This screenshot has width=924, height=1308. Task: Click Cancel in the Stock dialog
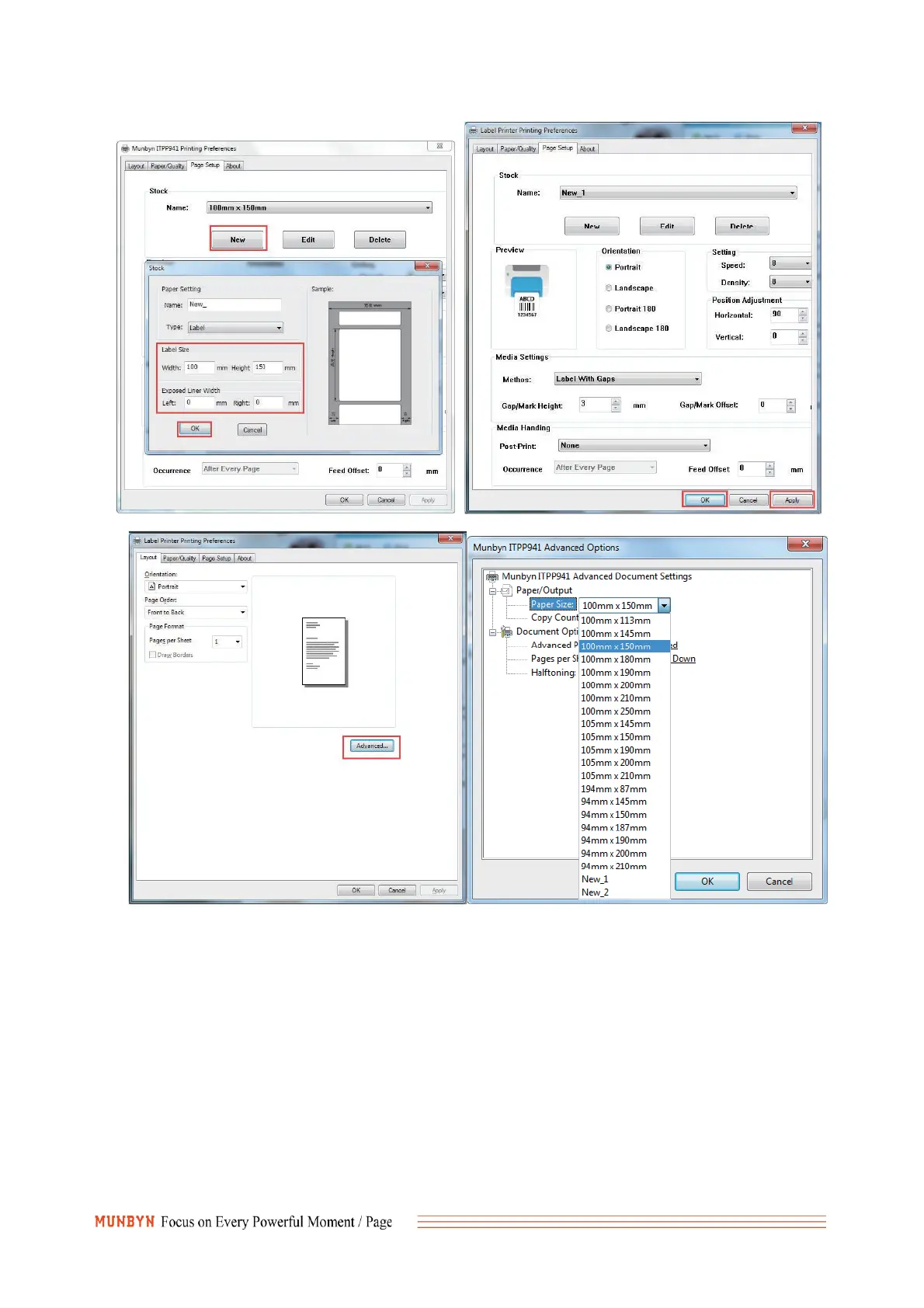coord(252,430)
